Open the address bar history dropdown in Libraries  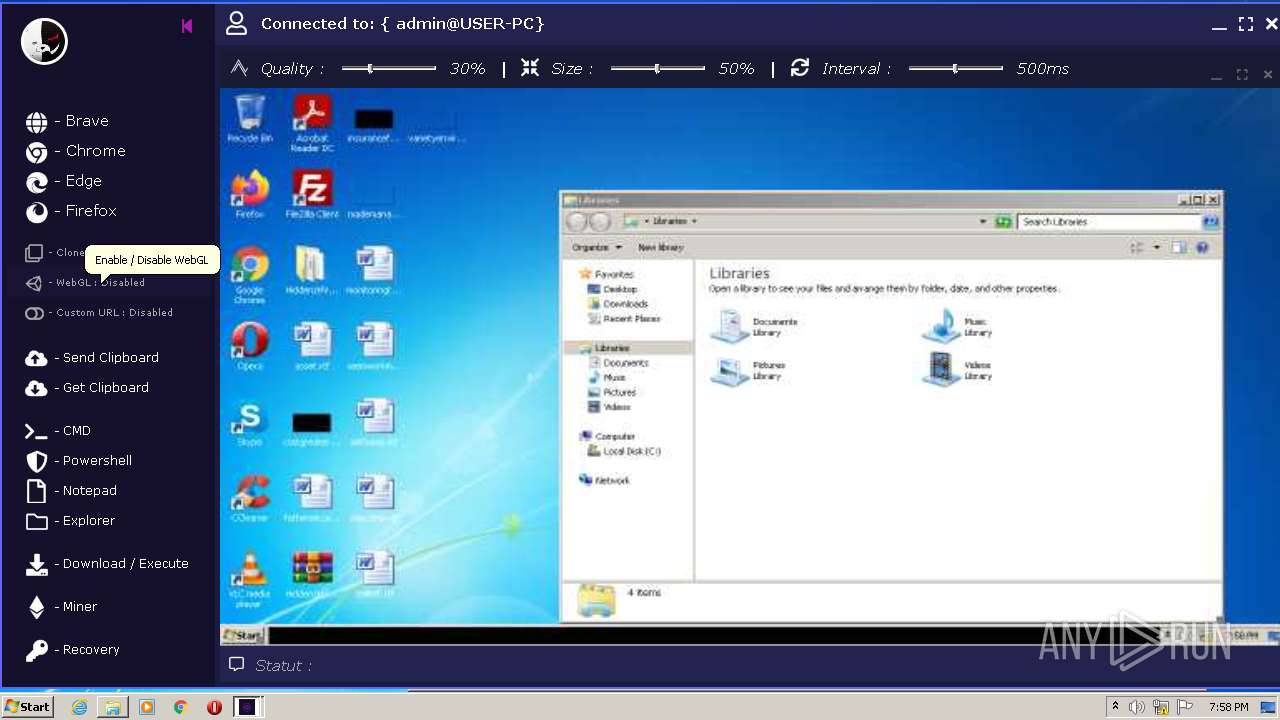[x=983, y=222]
